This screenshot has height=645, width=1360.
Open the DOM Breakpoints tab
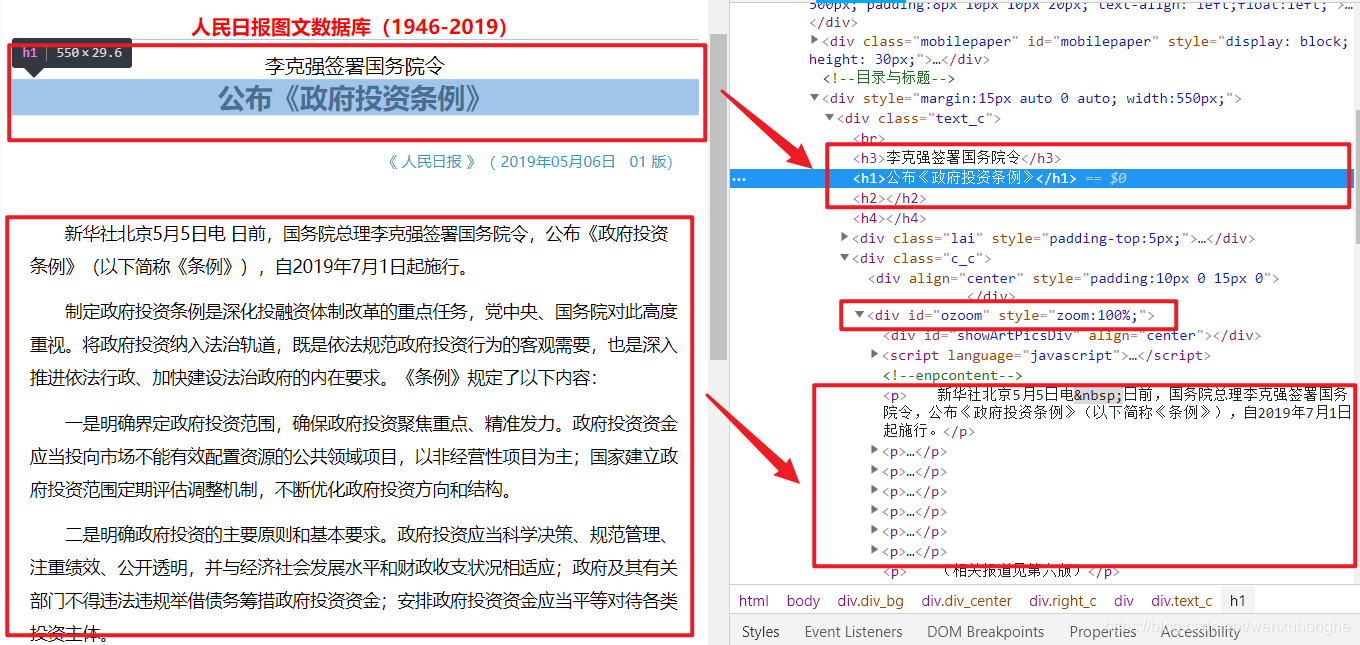pyautogui.click(x=985, y=631)
